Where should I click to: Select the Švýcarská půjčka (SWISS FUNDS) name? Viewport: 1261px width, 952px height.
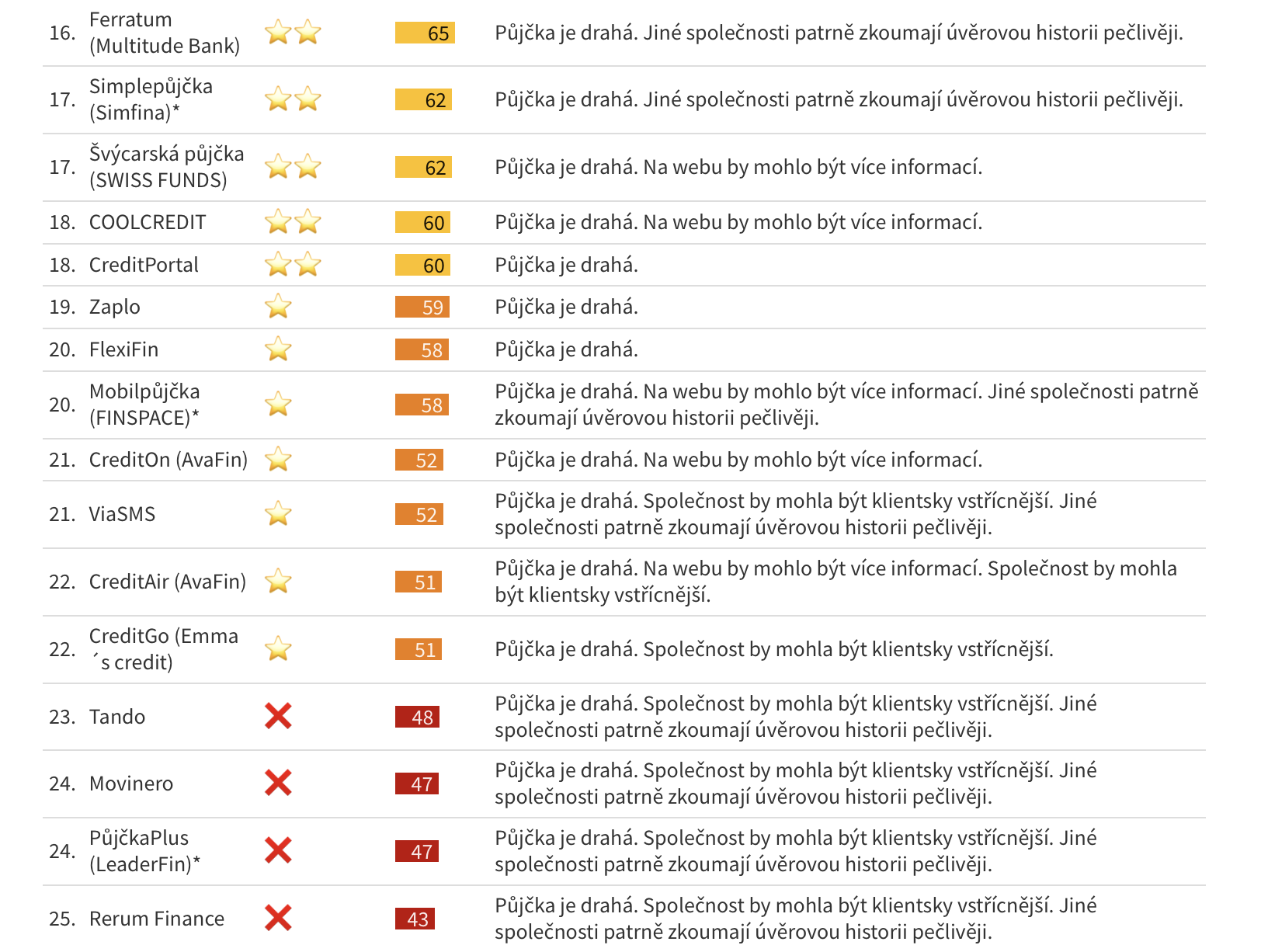click(x=166, y=167)
